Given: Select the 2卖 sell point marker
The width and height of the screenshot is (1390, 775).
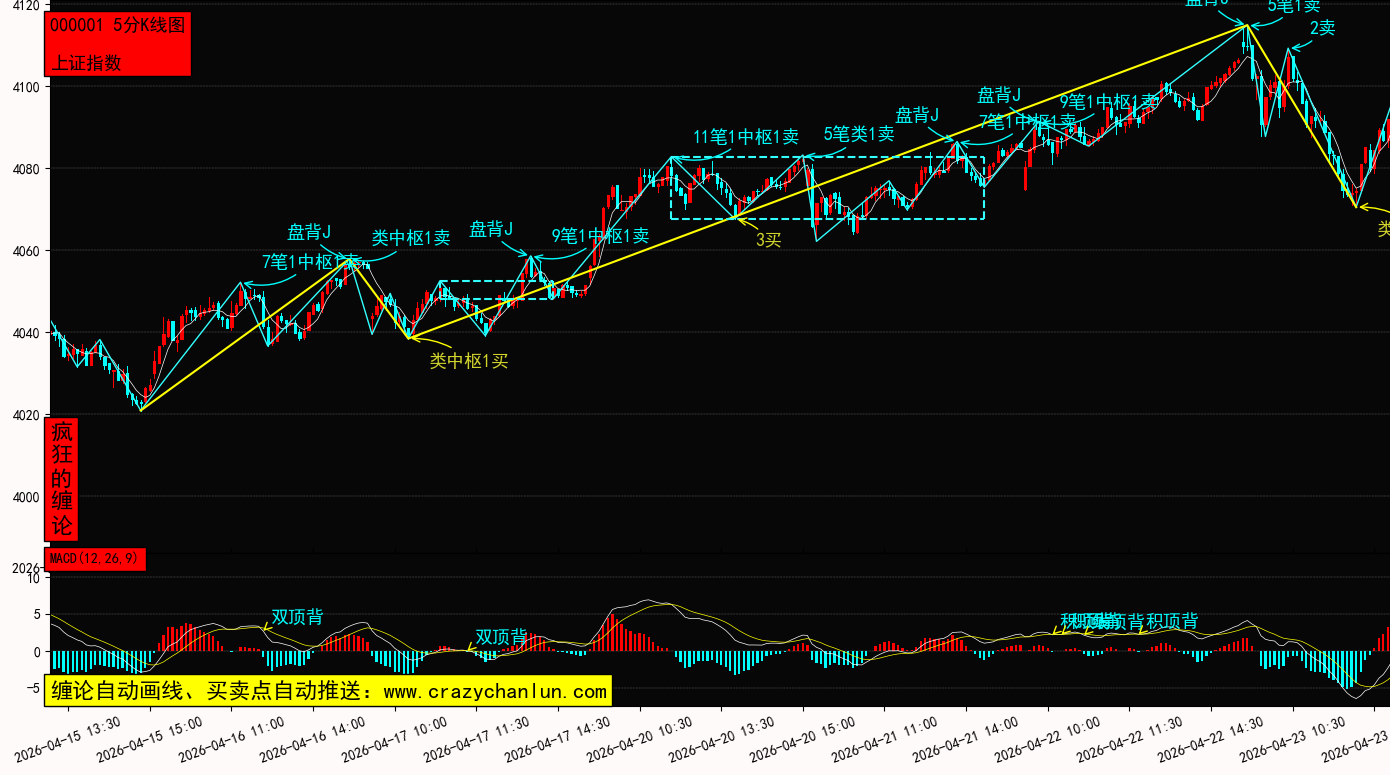Looking at the screenshot, I should click(1322, 28).
